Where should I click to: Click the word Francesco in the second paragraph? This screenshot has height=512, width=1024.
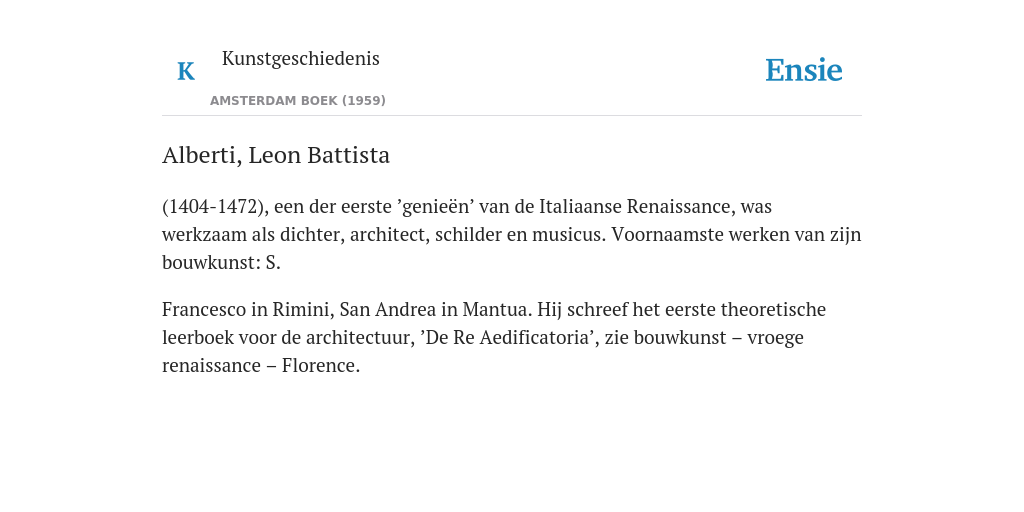click(x=204, y=309)
